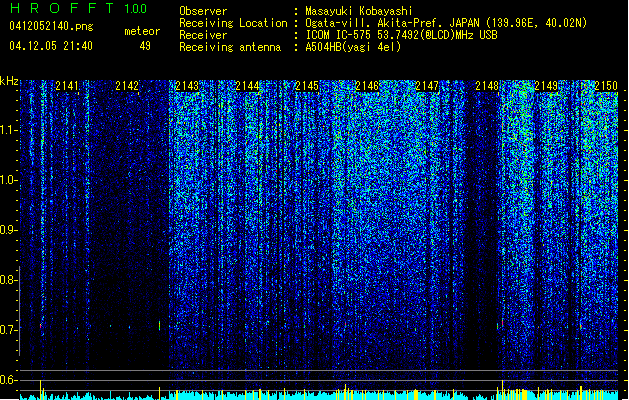
Task: Click the 0.7 kHz axis tick label
Action: (8, 330)
